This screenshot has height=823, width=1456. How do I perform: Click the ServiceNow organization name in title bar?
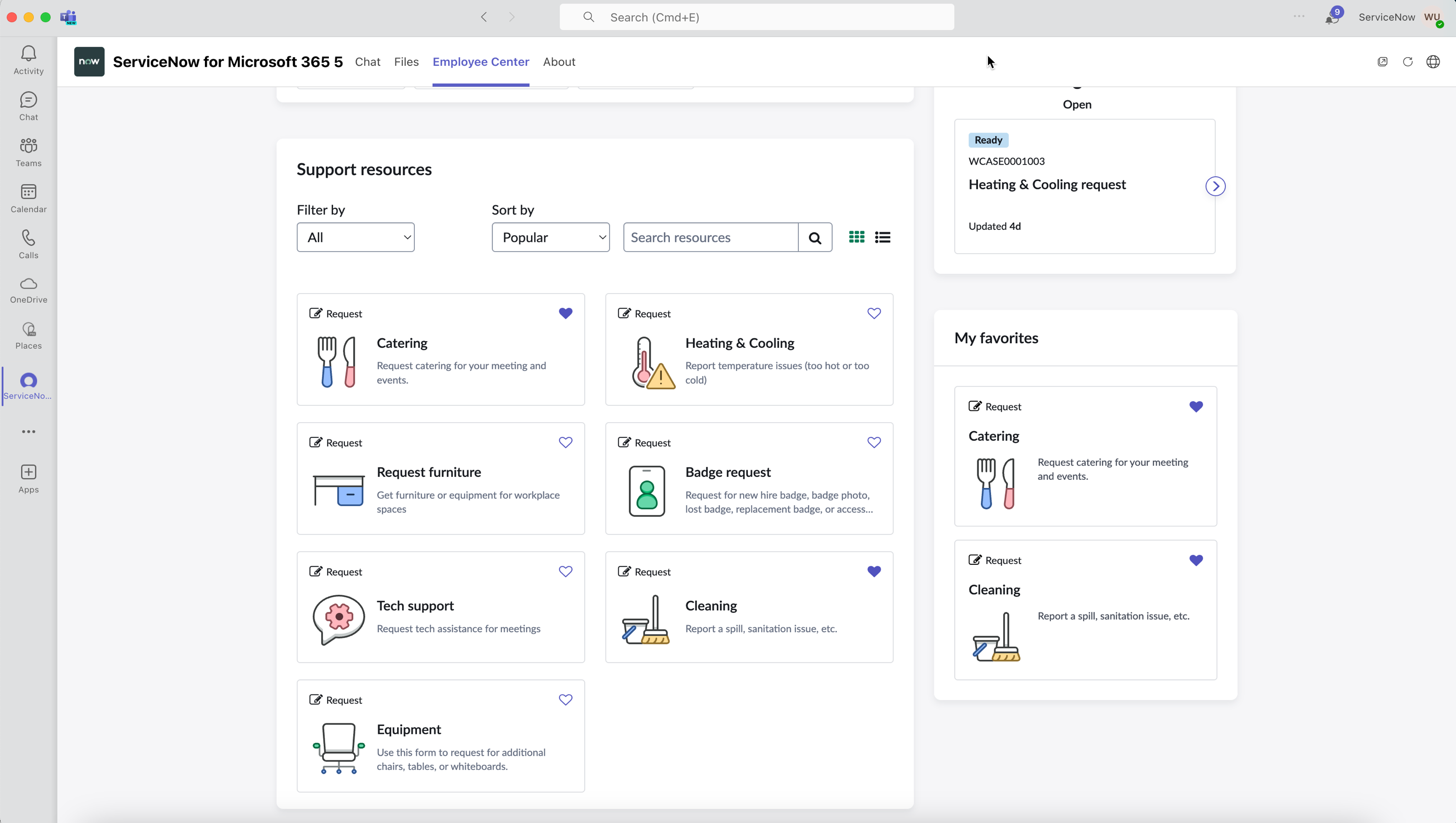point(1387,17)
